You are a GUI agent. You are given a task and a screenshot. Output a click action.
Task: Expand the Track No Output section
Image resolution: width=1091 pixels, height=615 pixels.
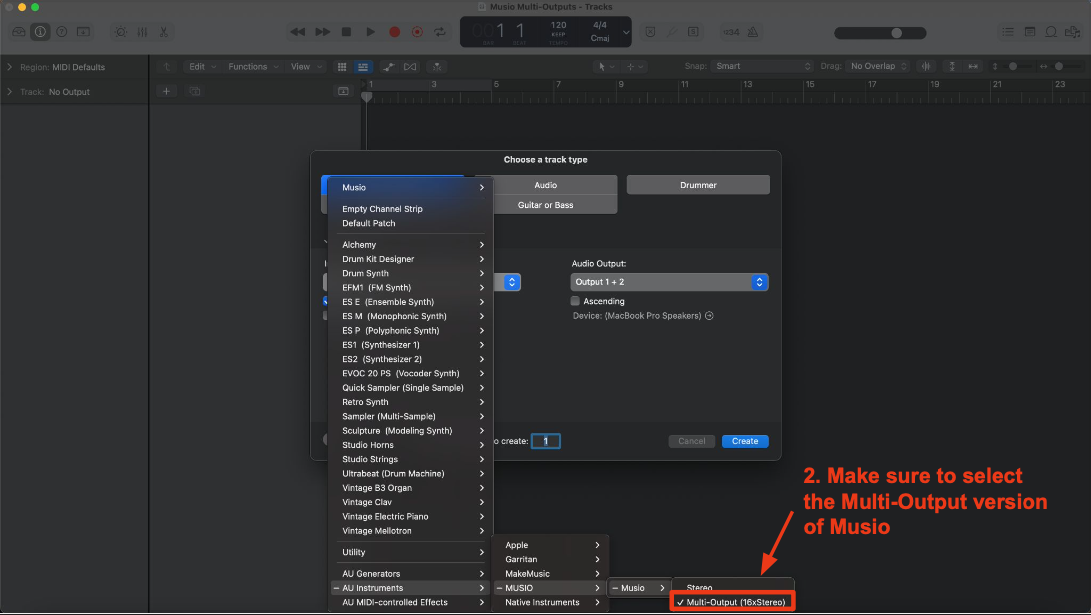9,92
